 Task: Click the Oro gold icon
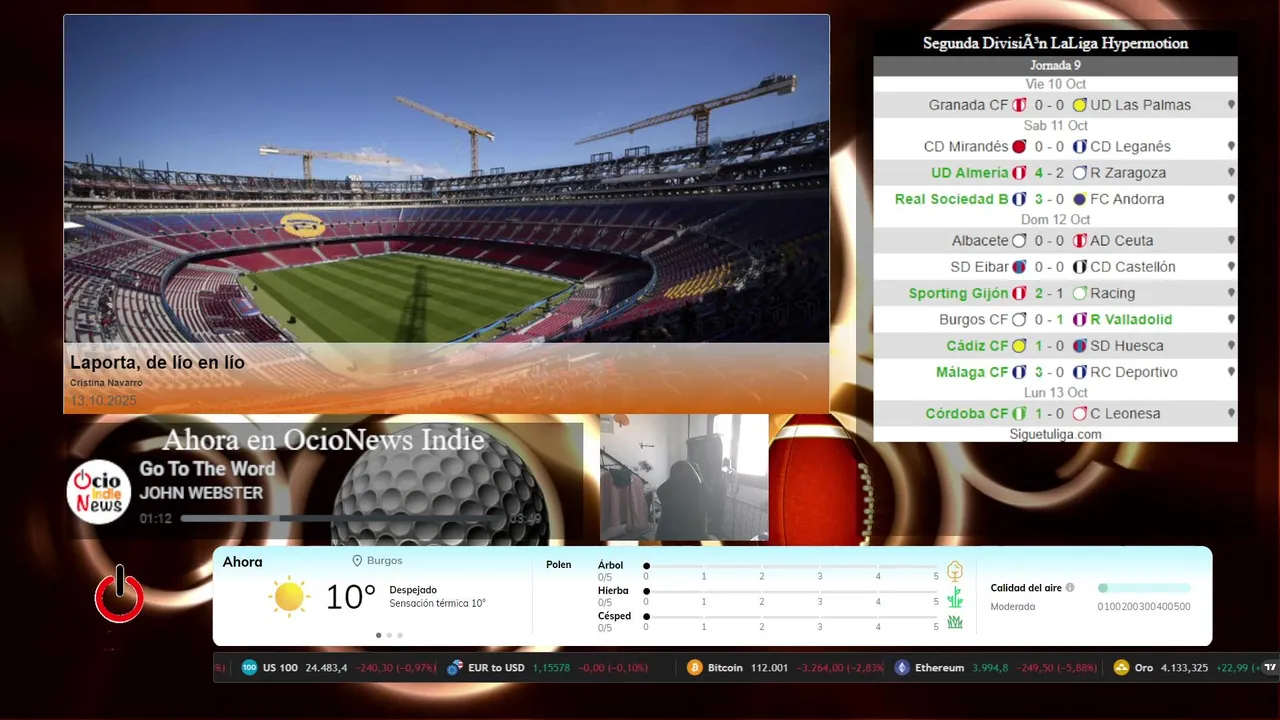(x=1122, y=668)
